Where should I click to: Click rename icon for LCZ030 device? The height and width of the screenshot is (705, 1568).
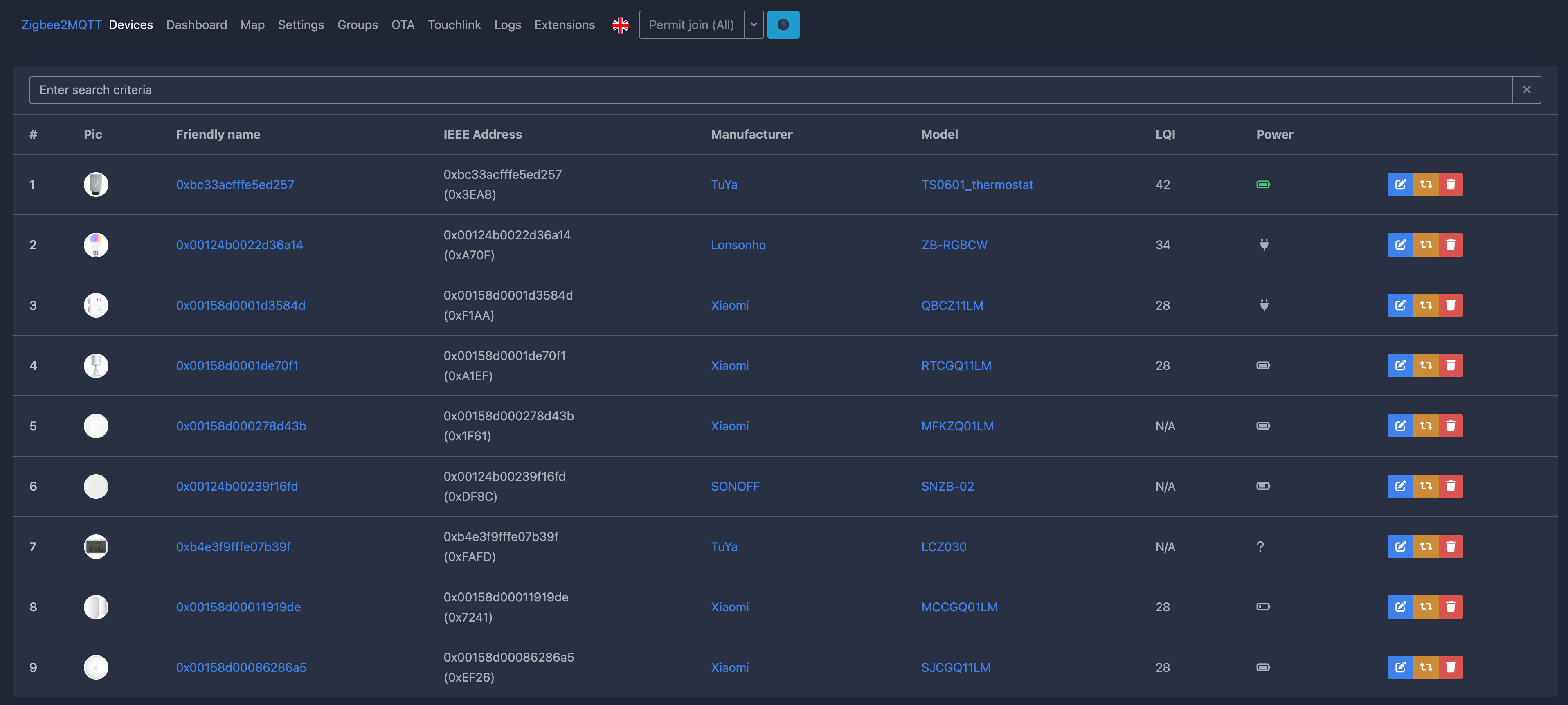(1400, 546)
